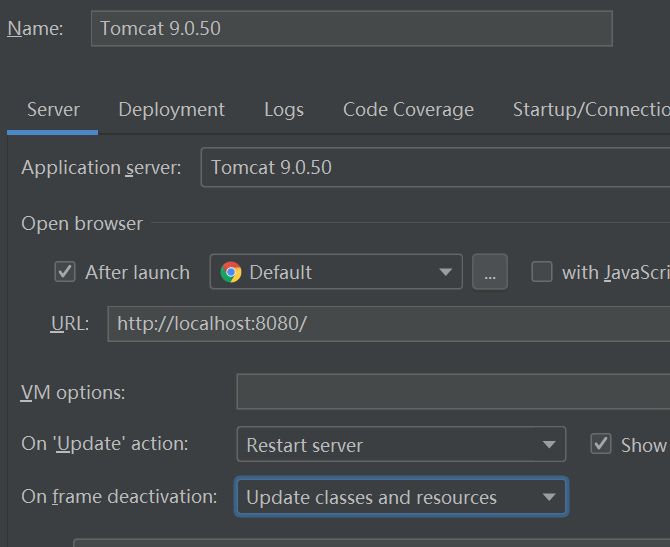
Task: Switch to the Code Coverage tab
Action: (408, 110)
